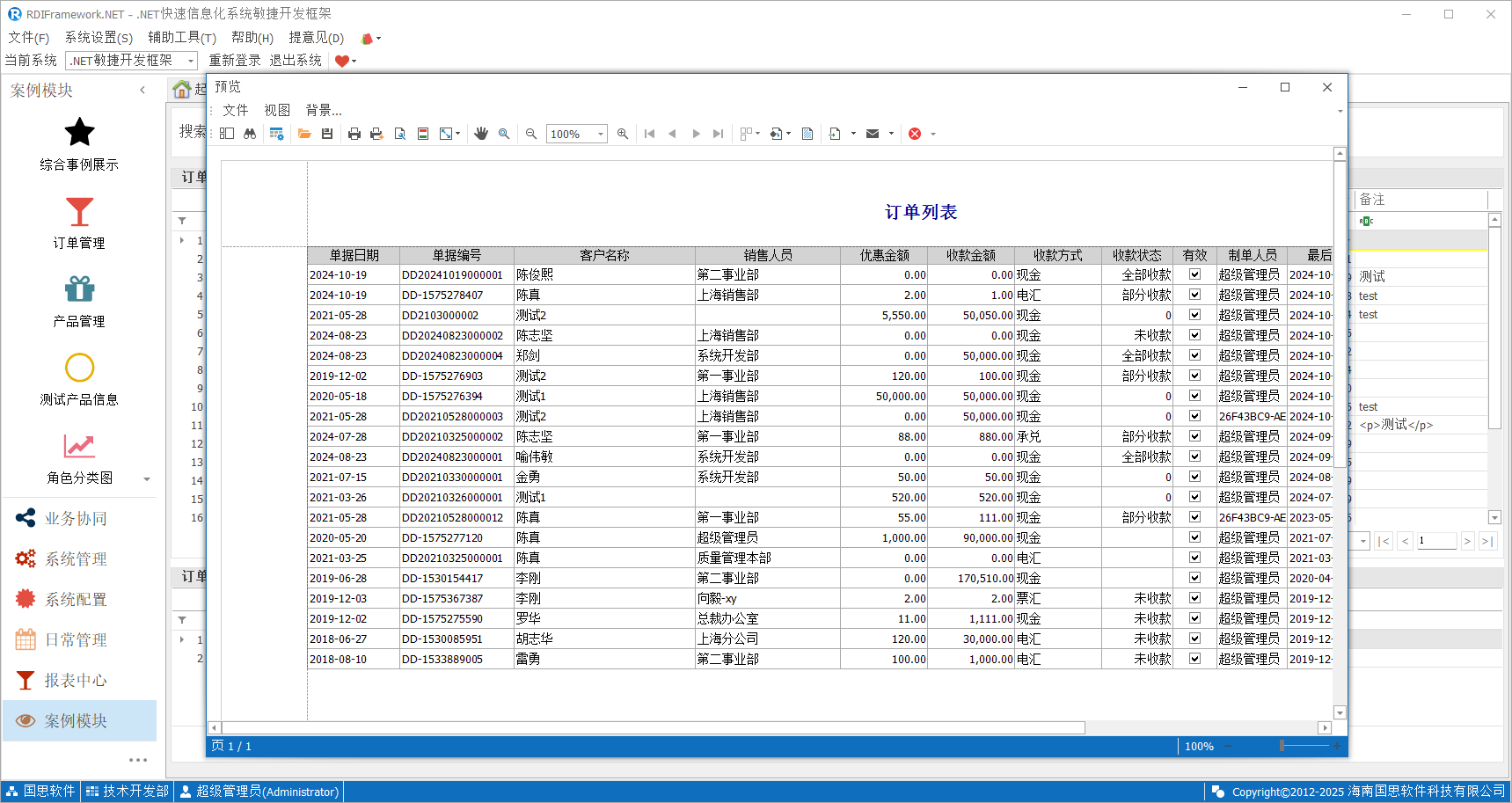Open the 当前系统 combo box
Image resolution: width=1512 pixels, height=803 pixels.
click(190, 61)
